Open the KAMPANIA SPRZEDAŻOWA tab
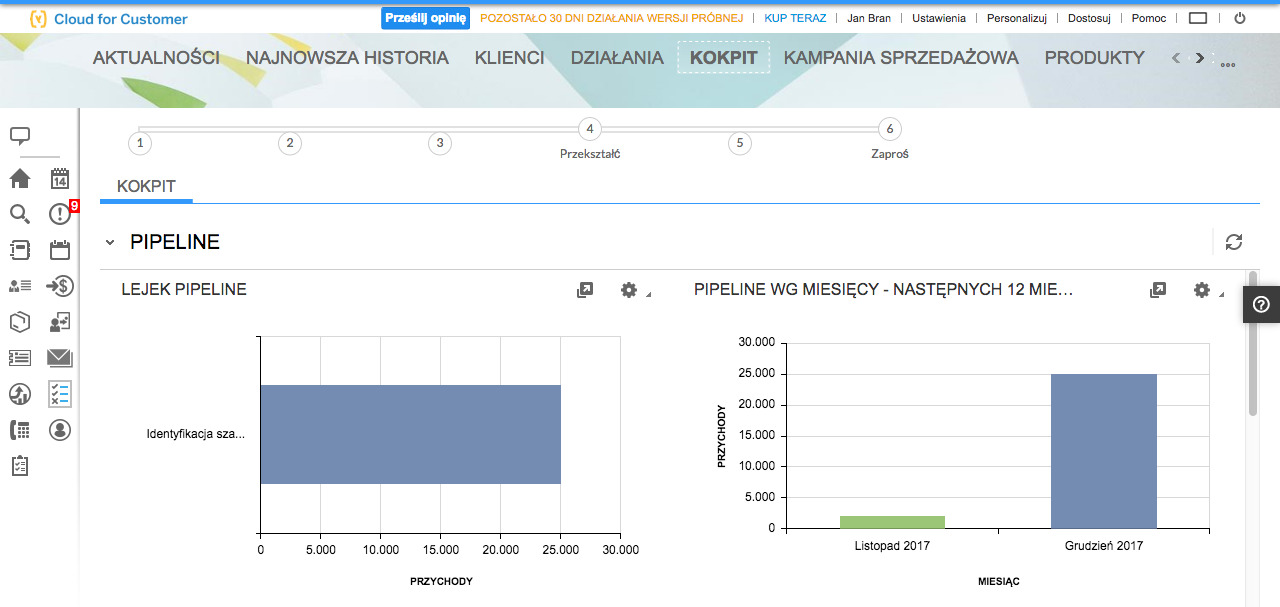The width and height of the screenshot is (1280, 607). (x=901, y=58)
